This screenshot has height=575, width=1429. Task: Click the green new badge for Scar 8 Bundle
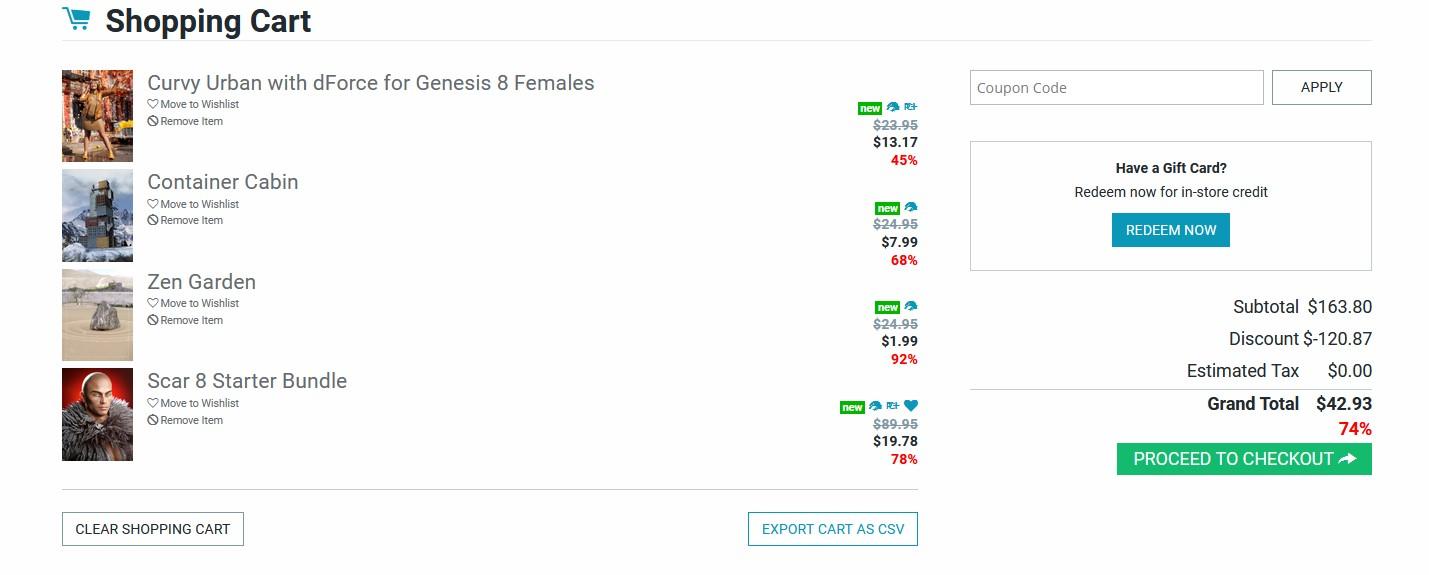[852, 407]
